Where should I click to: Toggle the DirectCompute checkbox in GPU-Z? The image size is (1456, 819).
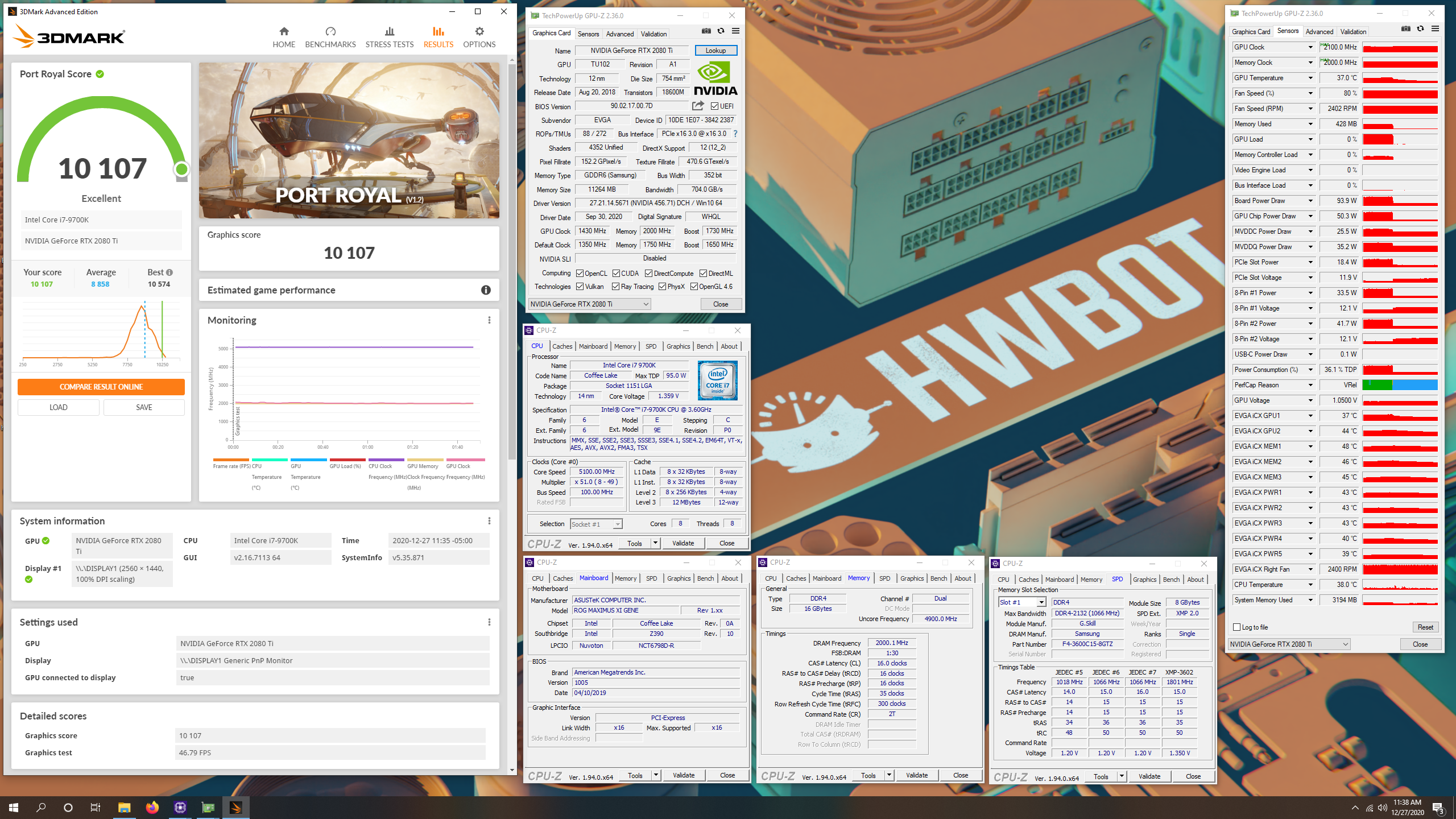point(648,274)
